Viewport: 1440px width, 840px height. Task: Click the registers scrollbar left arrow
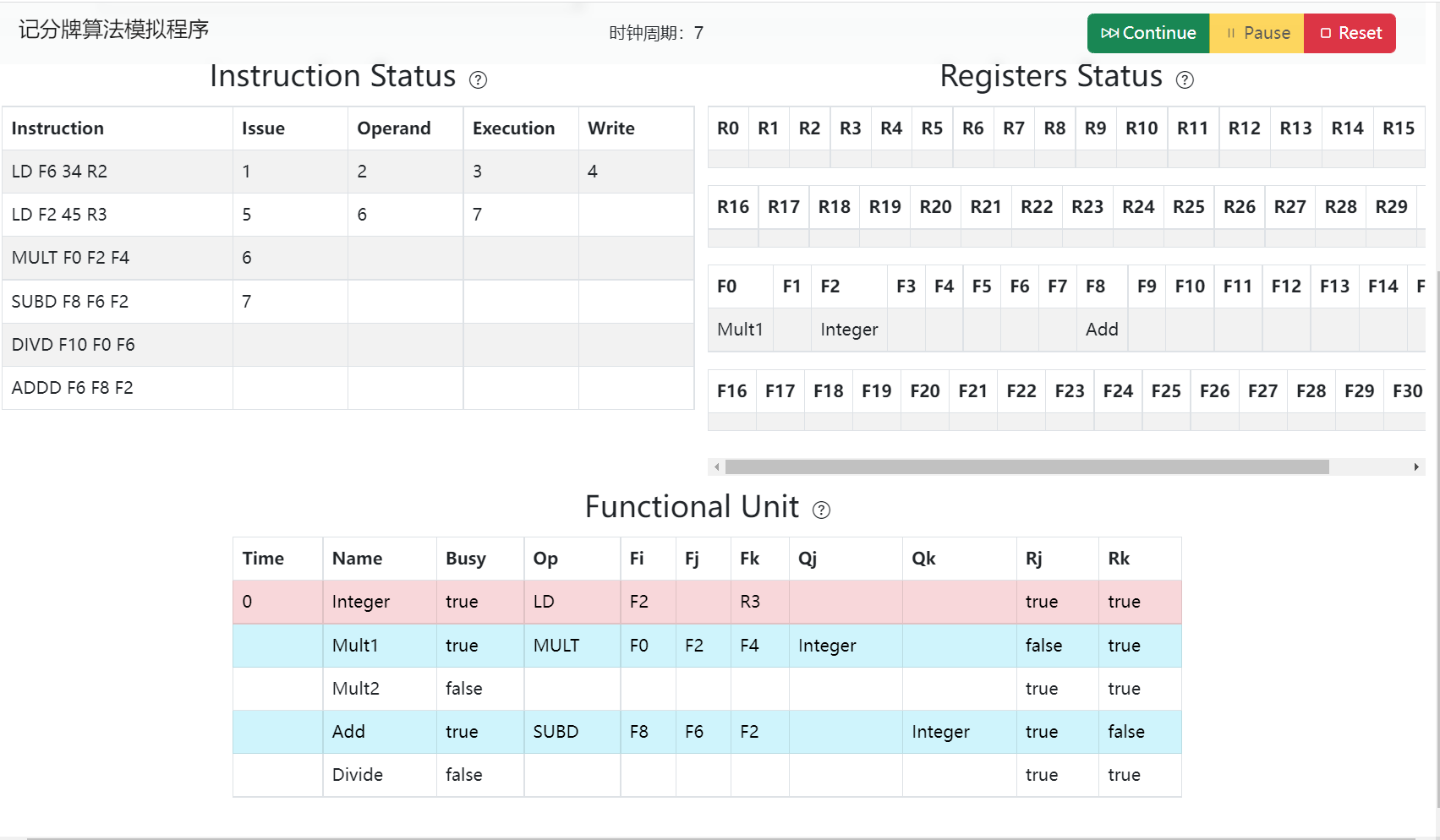tap(717, 466)
